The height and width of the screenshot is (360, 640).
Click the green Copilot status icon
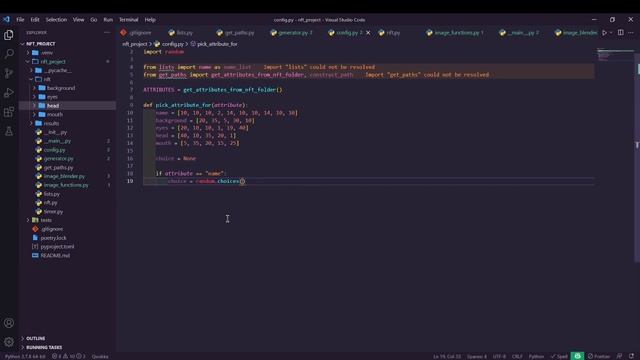point(577,356)
